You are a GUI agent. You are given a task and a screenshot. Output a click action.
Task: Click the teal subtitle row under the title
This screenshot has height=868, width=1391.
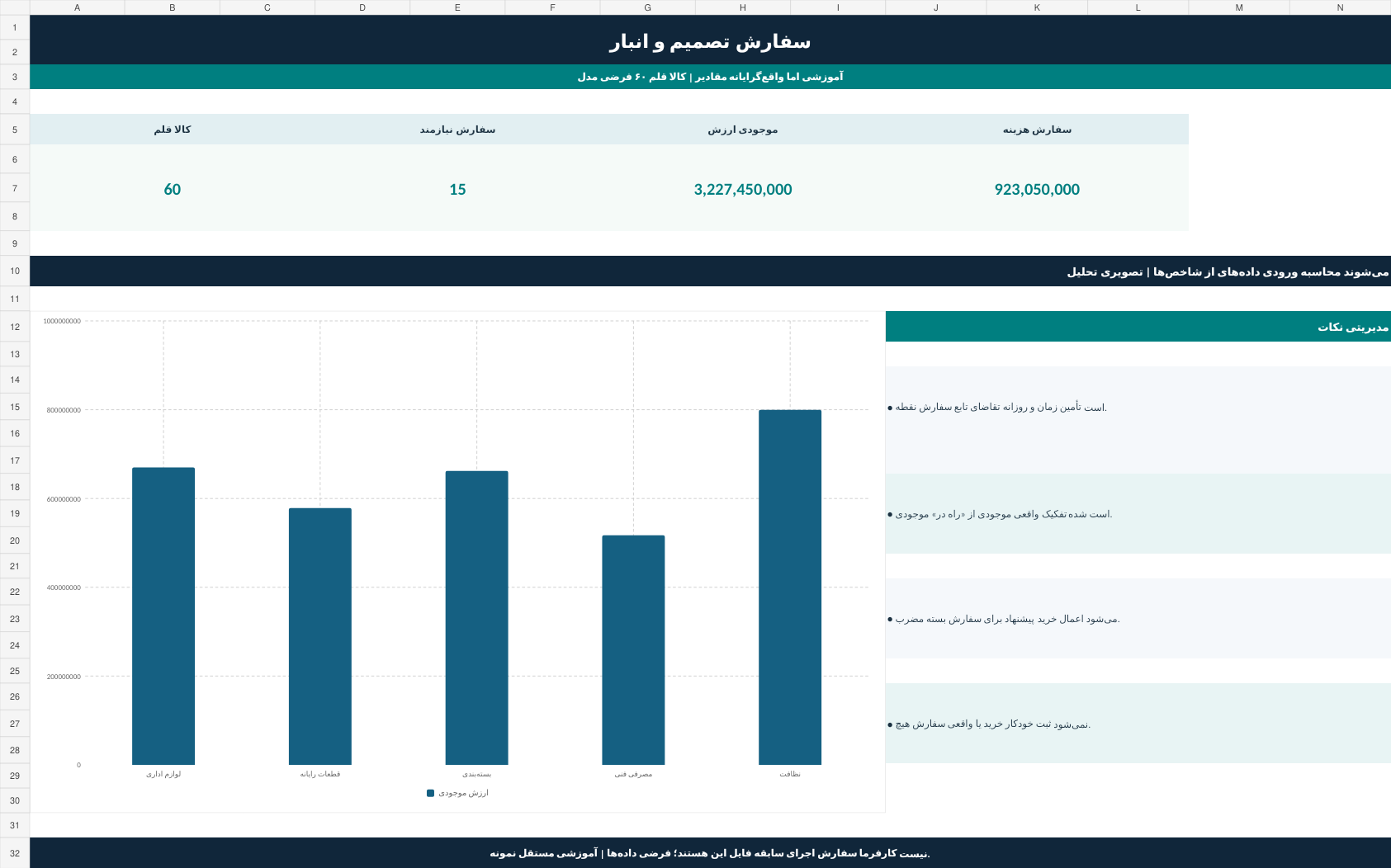click(710, 77)
